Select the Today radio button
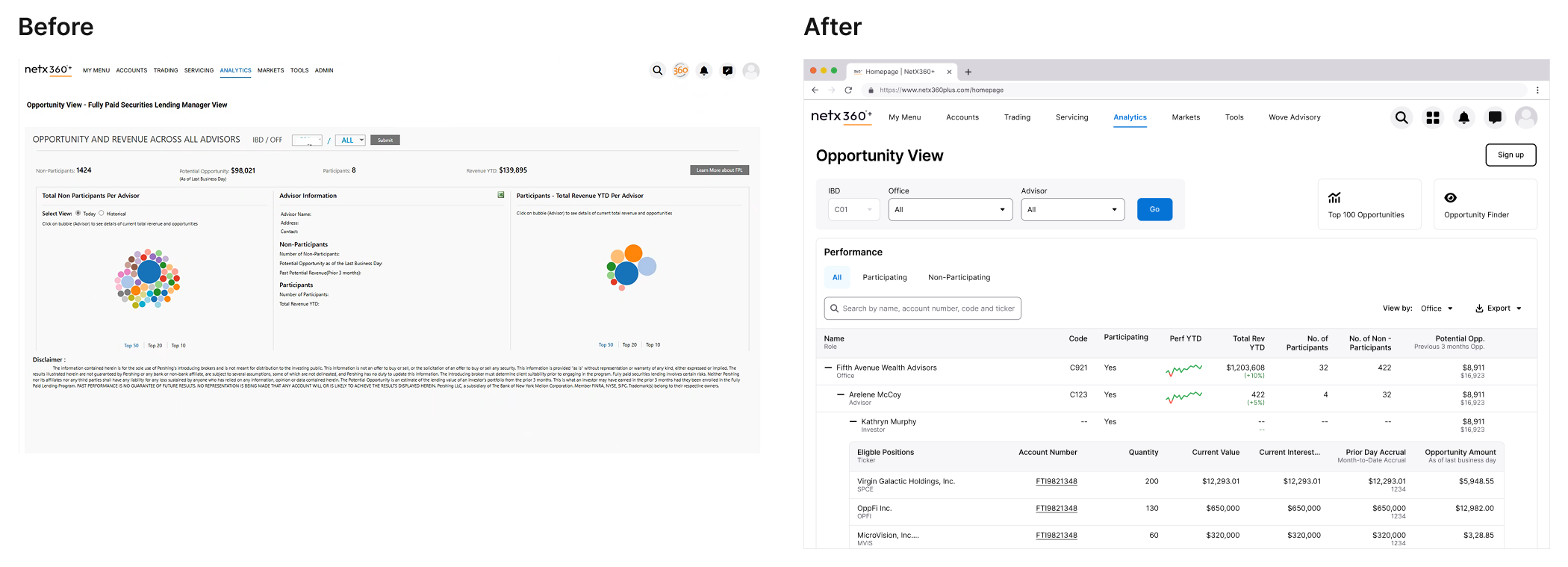This screenshot has height=567, width=1568. tap(78, 214)
